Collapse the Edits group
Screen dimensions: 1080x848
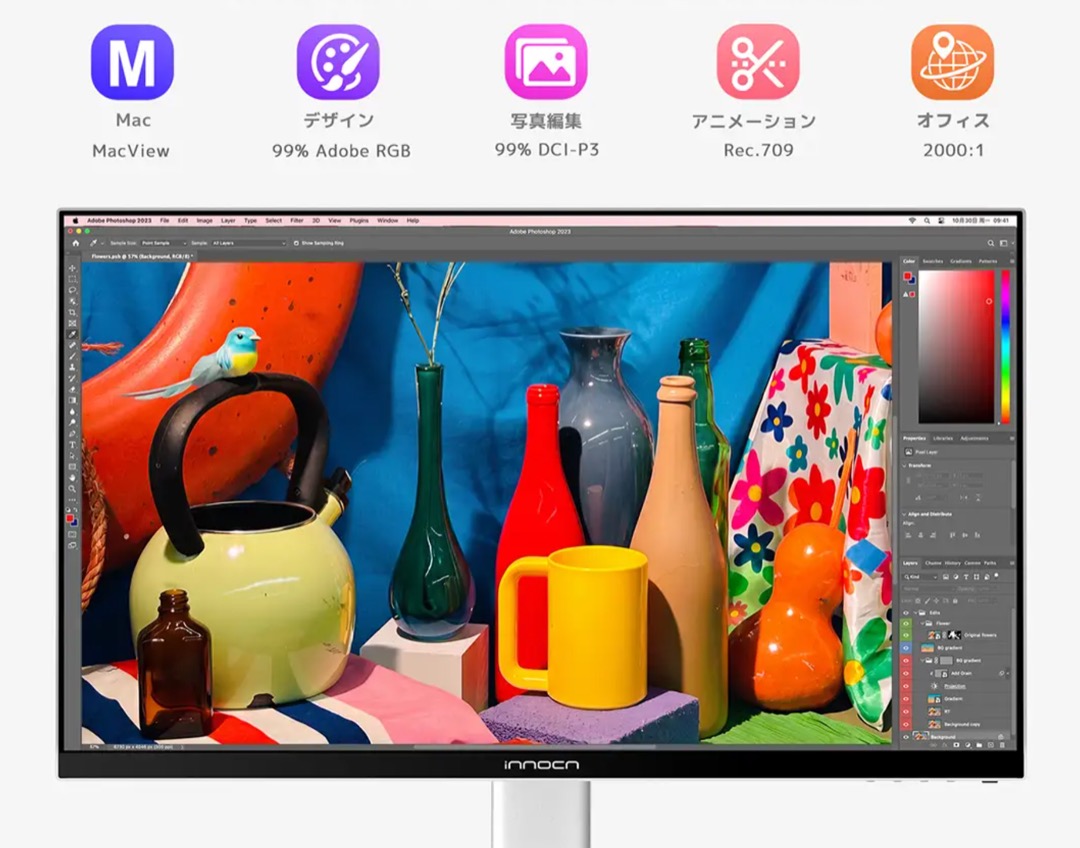click(x=915, y=613)
